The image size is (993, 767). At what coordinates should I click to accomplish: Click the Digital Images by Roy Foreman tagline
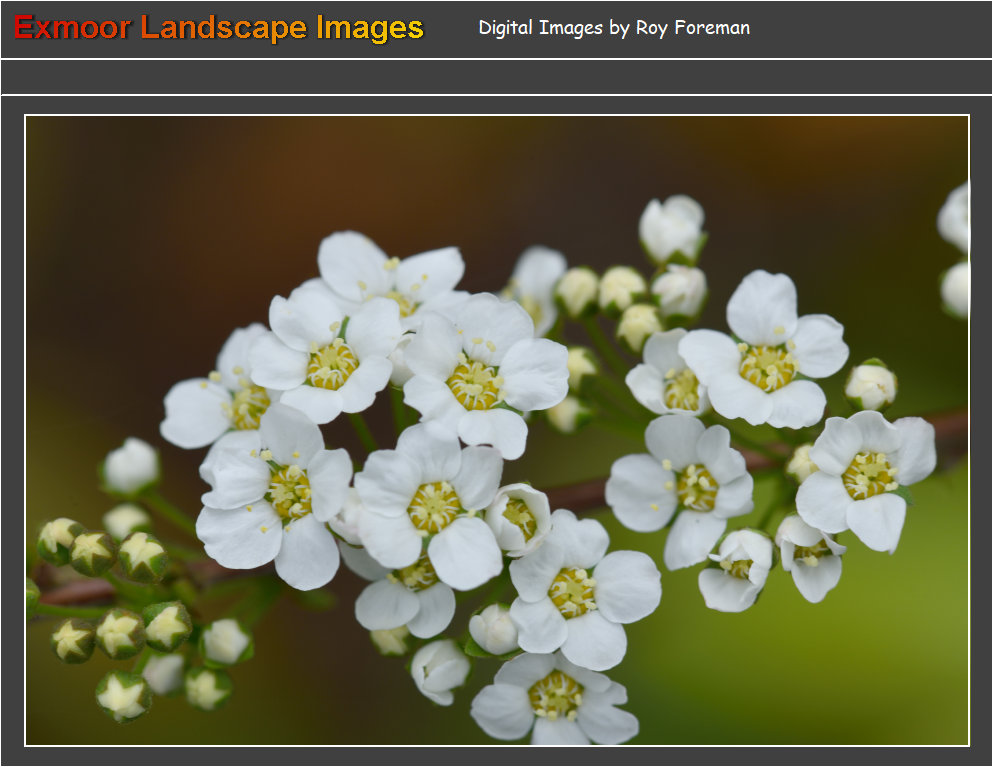click(x=613, y=28)
